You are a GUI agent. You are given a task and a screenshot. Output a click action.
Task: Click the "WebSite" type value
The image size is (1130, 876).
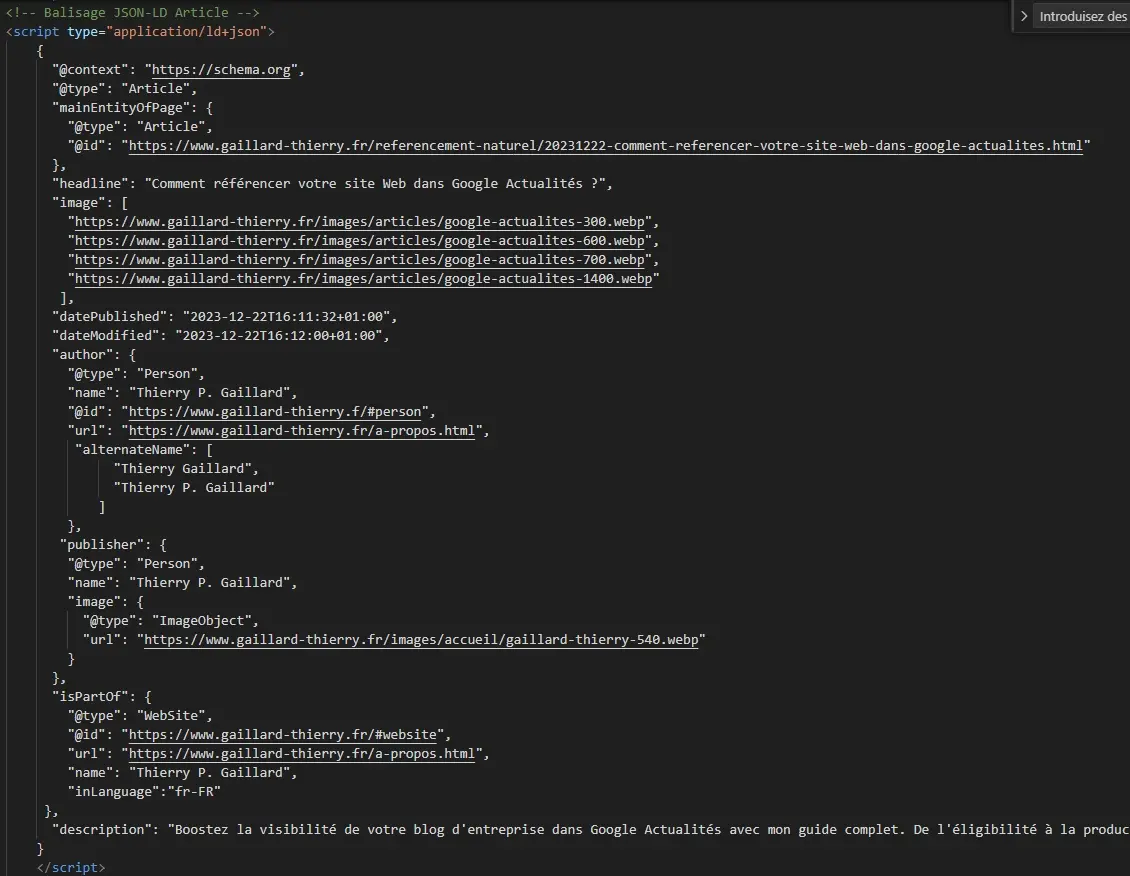point(171,716)
